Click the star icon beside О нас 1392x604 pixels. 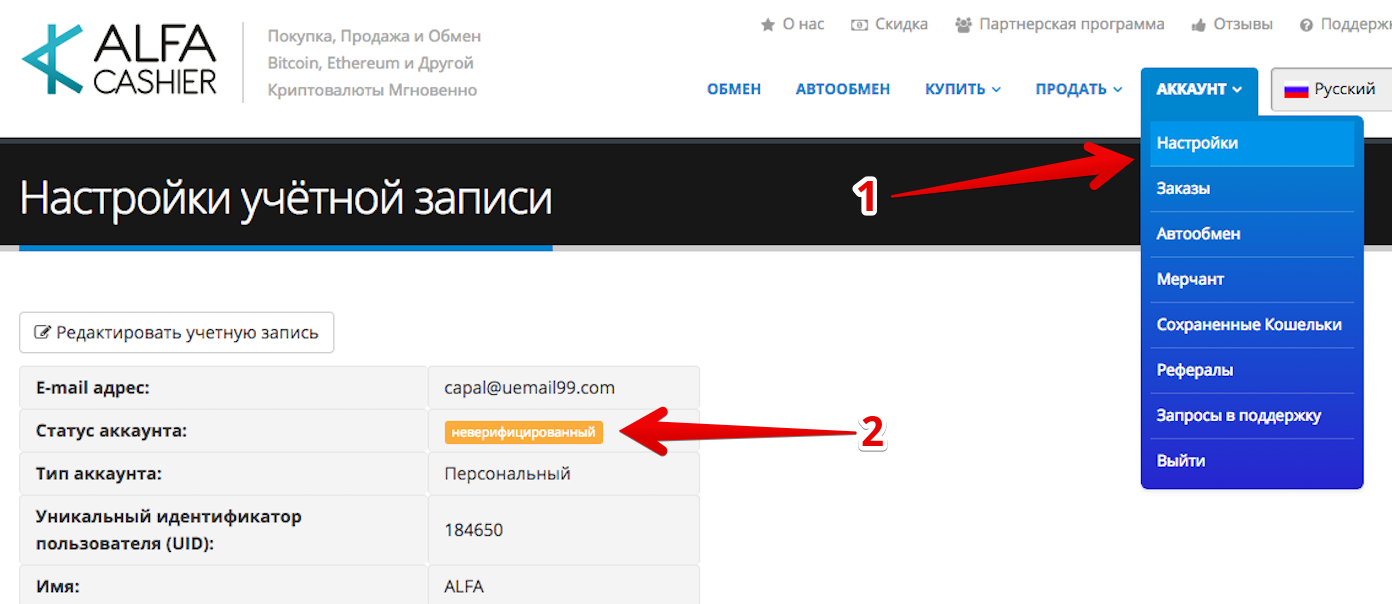click(768, 25)
